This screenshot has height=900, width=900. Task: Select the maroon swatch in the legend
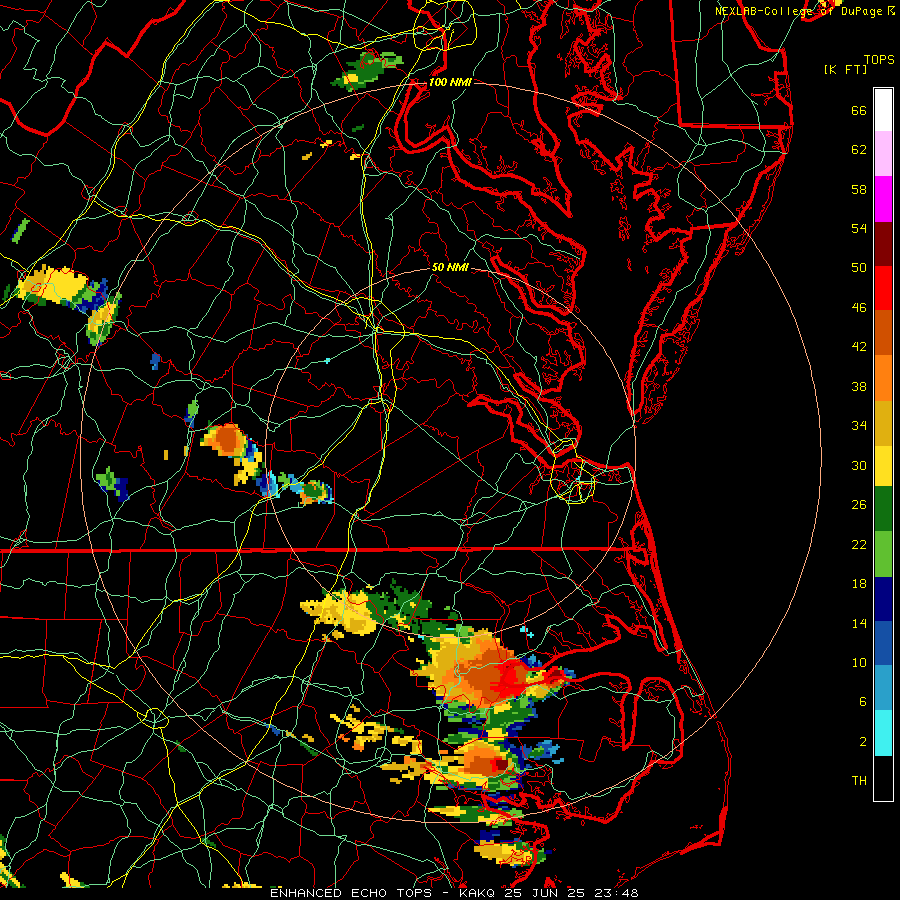coord(883,243)
